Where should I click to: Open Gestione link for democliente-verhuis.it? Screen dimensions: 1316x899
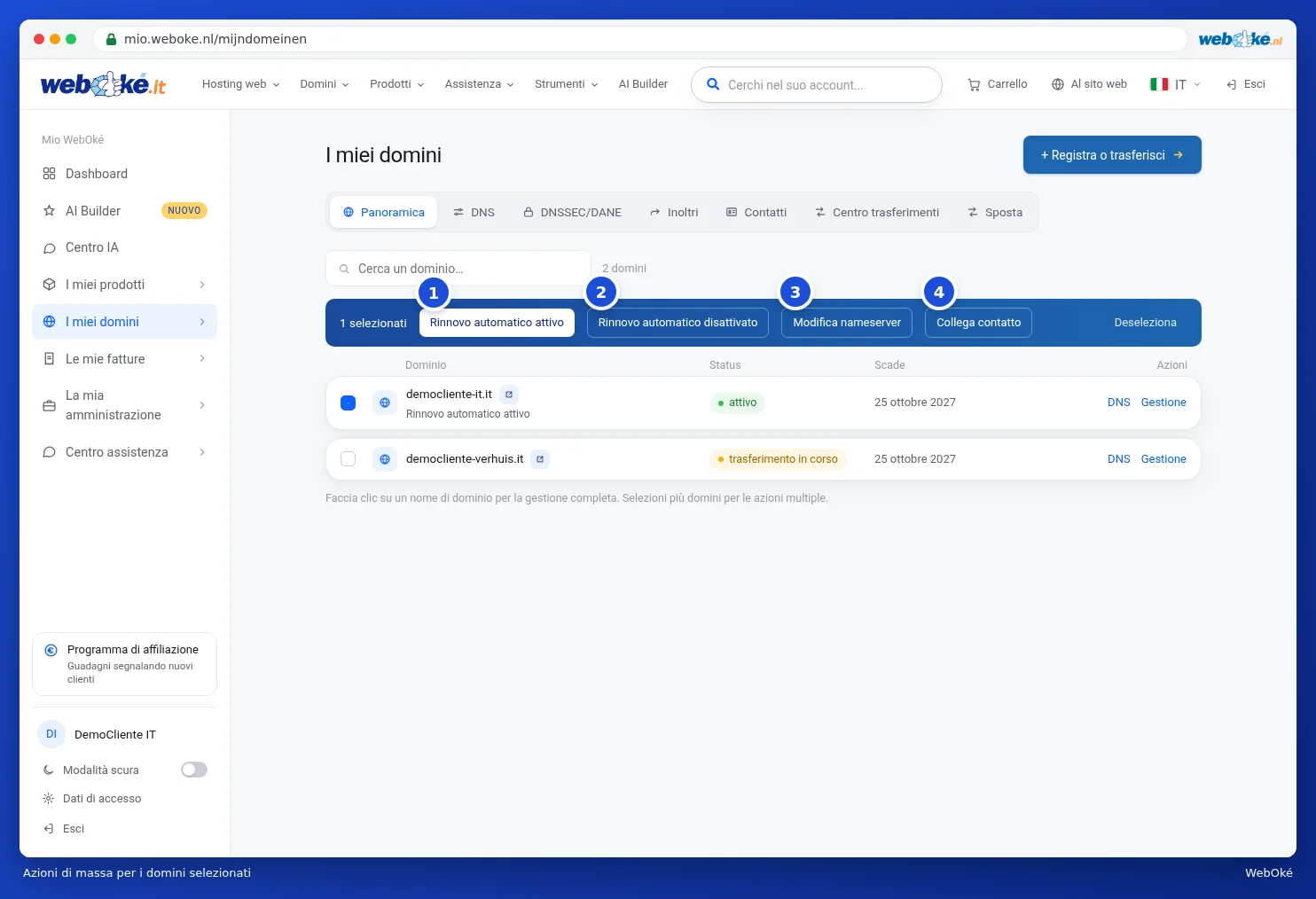click(1163, 459)
